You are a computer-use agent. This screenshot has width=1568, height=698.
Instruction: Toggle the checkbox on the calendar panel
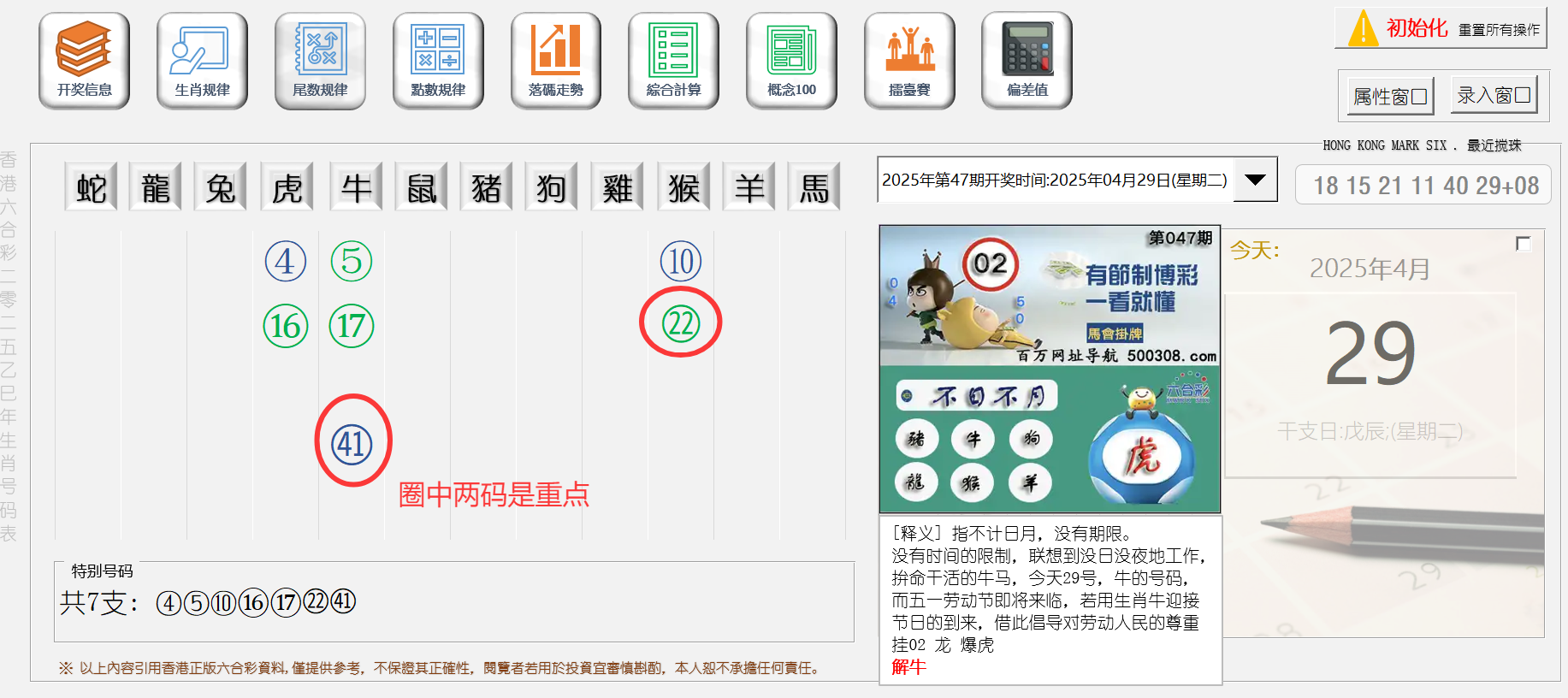click(x=1523, y=244)
